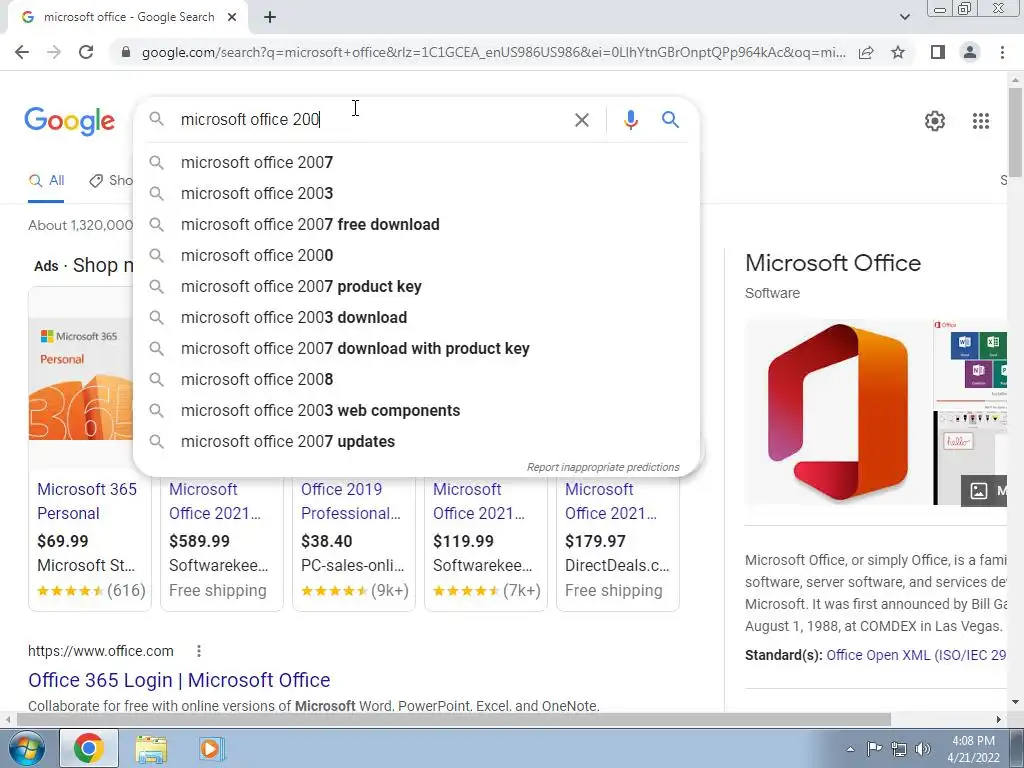Open the tab search dropdown arrow
The width and height of the screenshot is (1024, 768).
coord(904,18)
